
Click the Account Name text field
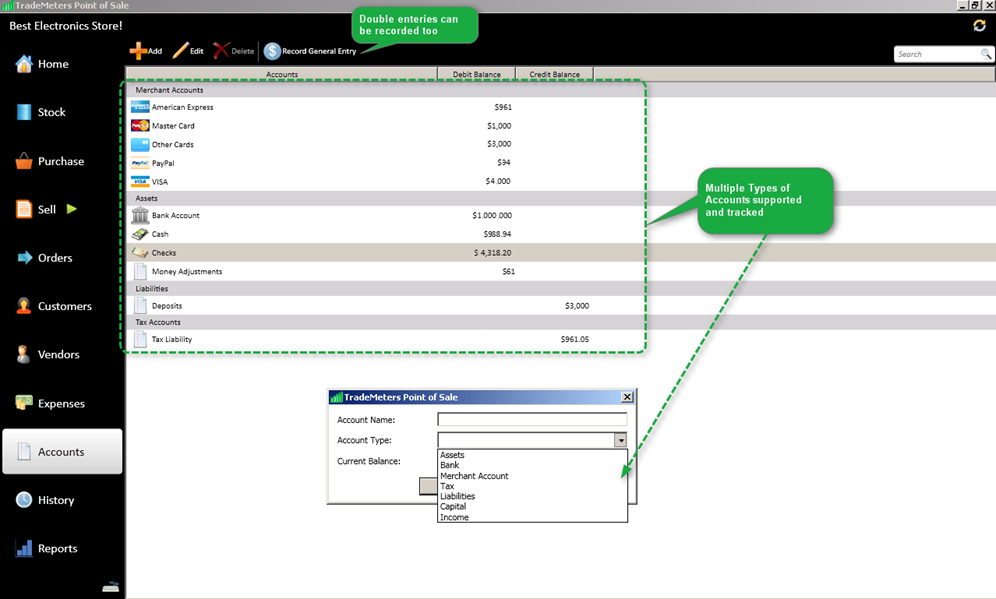[531, 420]
